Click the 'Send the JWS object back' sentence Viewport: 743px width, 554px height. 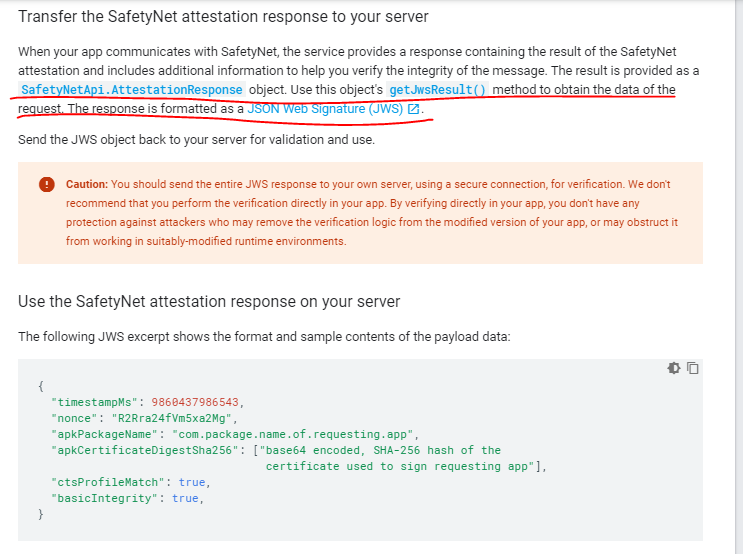[x=196, y=140]
